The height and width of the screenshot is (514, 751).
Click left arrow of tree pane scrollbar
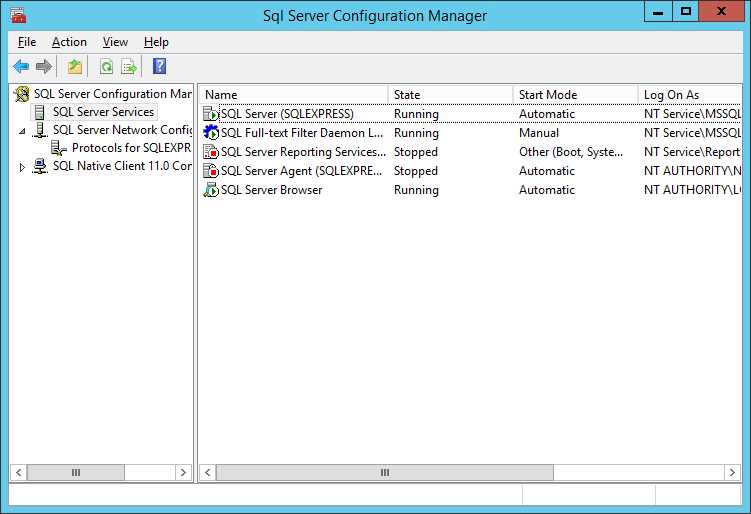(x=18, y=473)
